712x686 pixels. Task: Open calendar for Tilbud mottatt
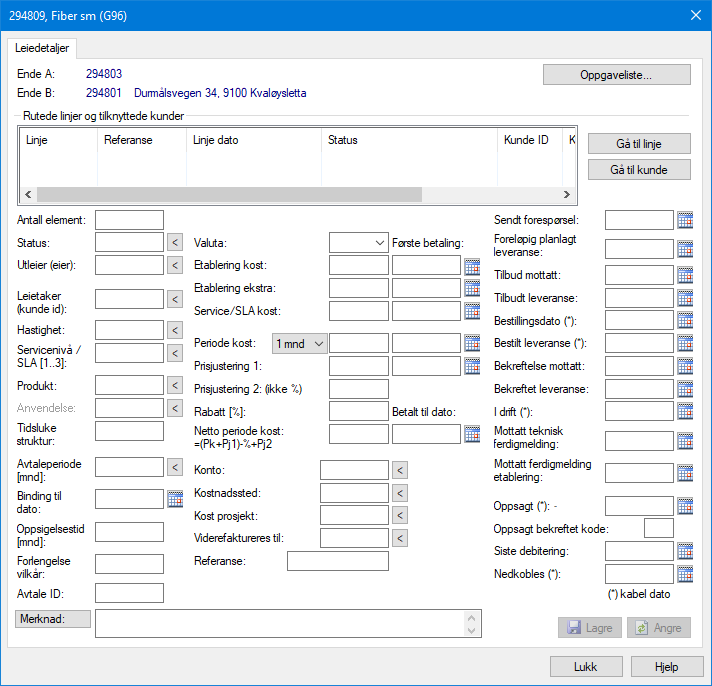click(x=685, y=275)
